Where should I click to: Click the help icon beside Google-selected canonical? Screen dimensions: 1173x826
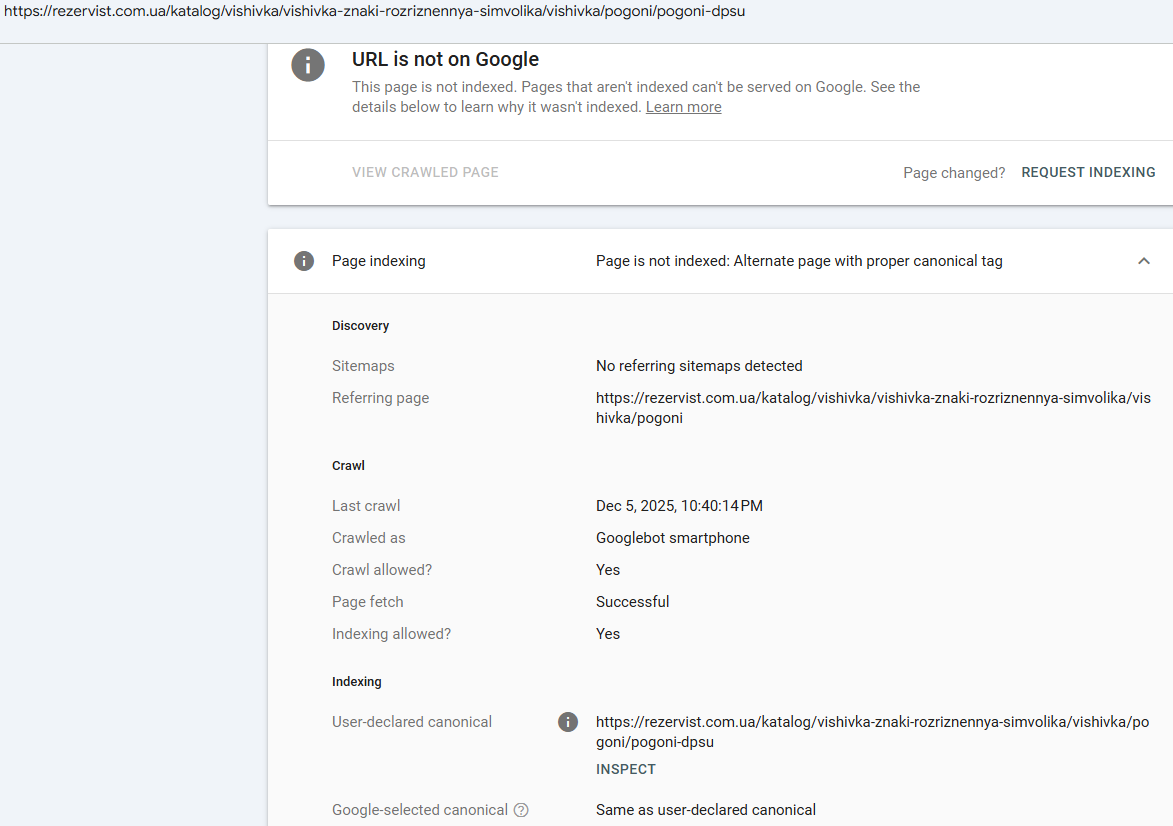pyautogui.click(x=521, y=810)
